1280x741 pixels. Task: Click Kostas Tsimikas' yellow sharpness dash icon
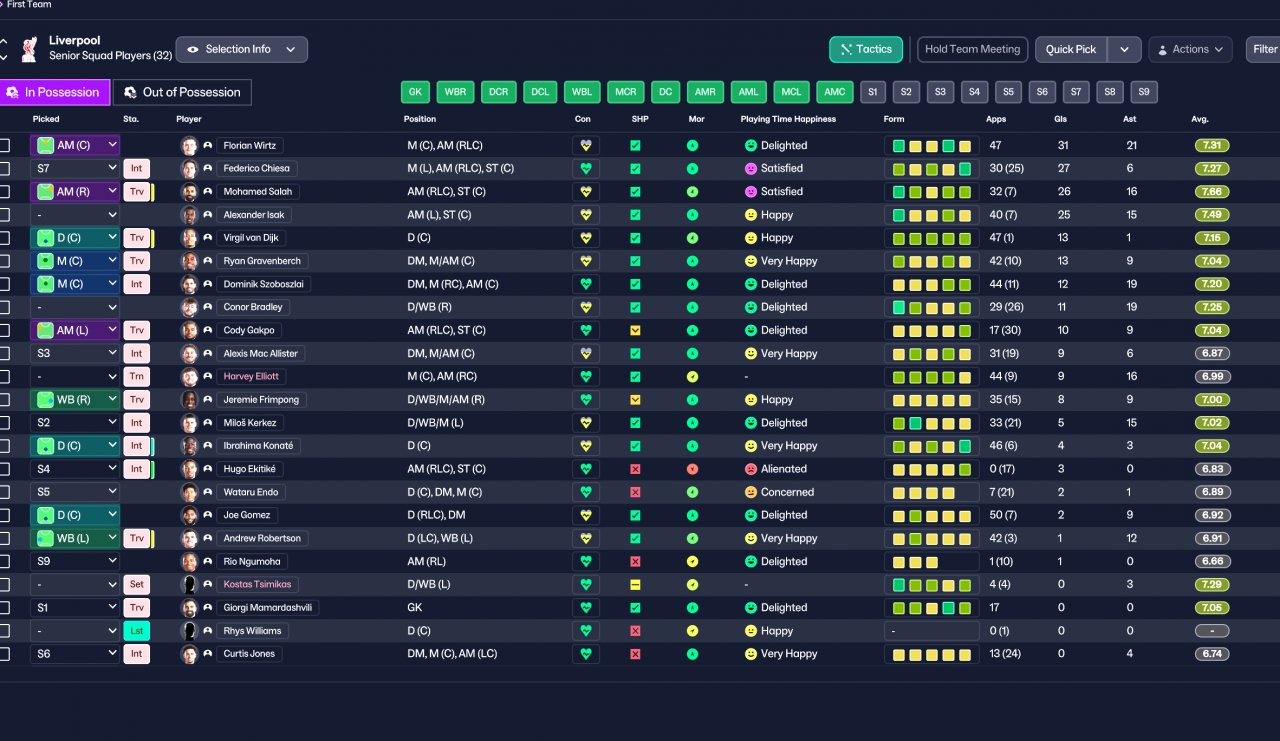click(x=635, y=584)
